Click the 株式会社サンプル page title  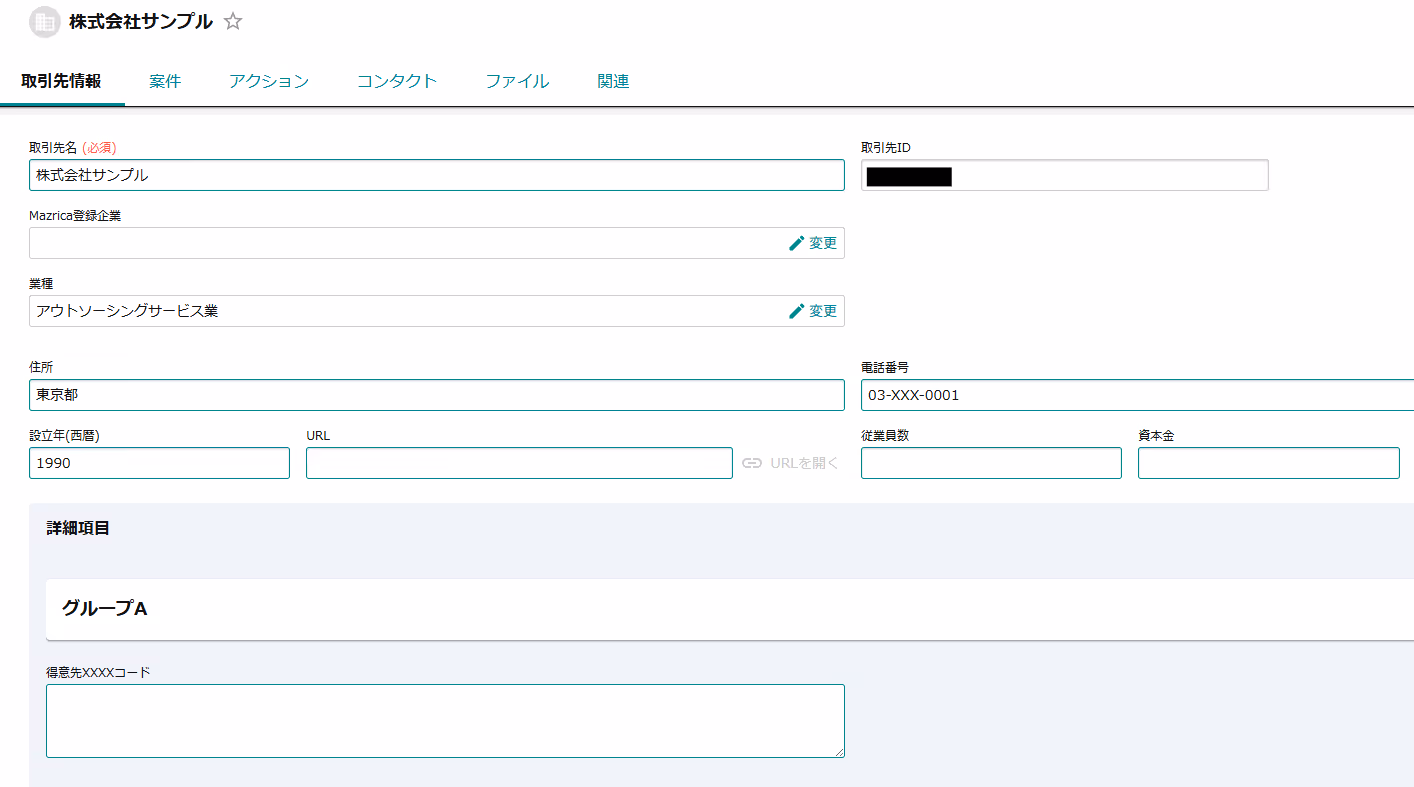141,21
